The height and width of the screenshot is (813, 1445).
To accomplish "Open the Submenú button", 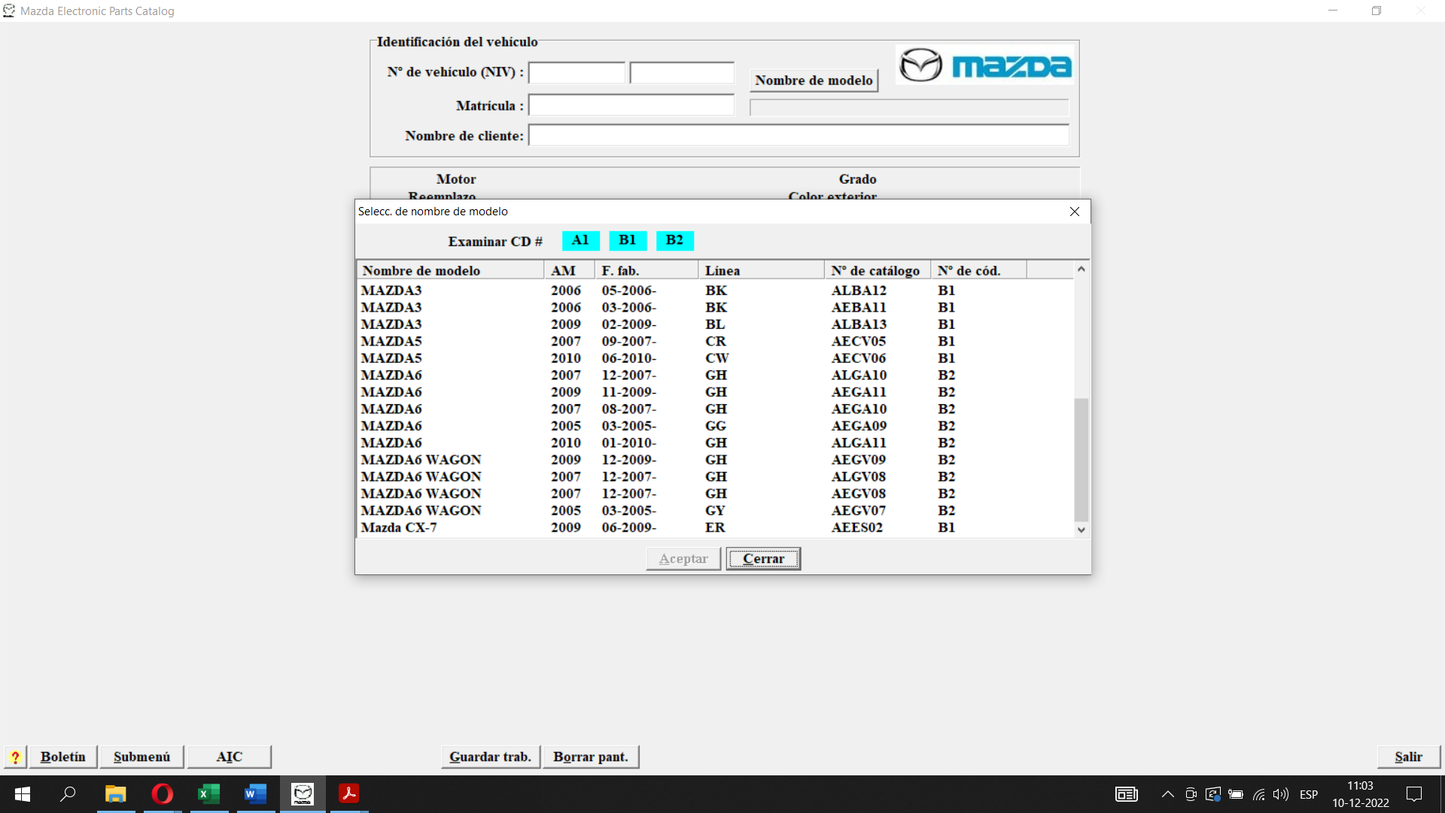I will pyautogui.click(x=142, y=757).
